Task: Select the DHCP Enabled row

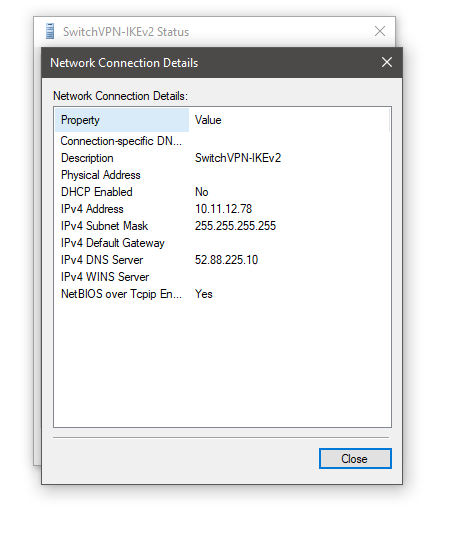Action: [223, 192]
